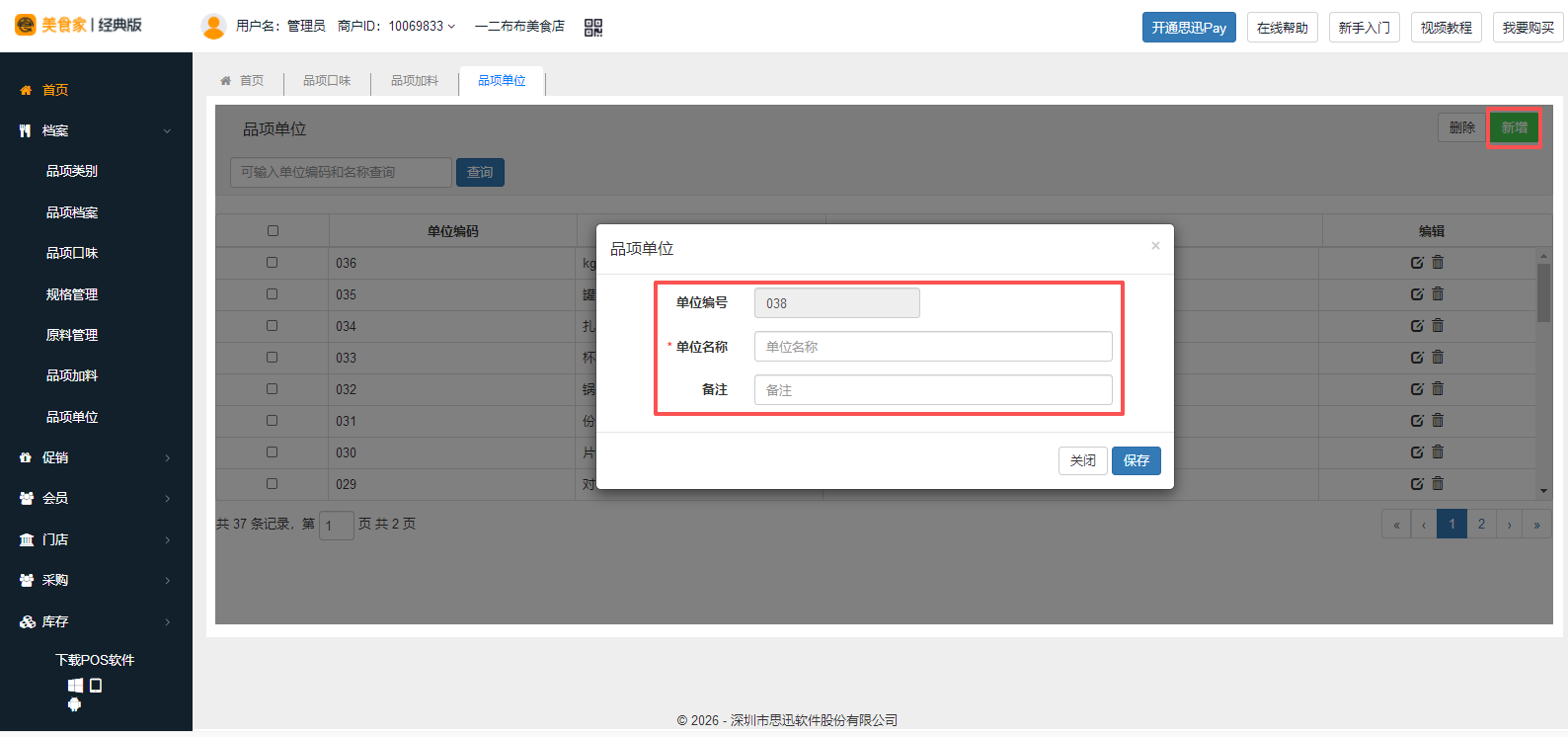Open the QR code icon in header
The image size is (1568, 737).
click(593, 28)
